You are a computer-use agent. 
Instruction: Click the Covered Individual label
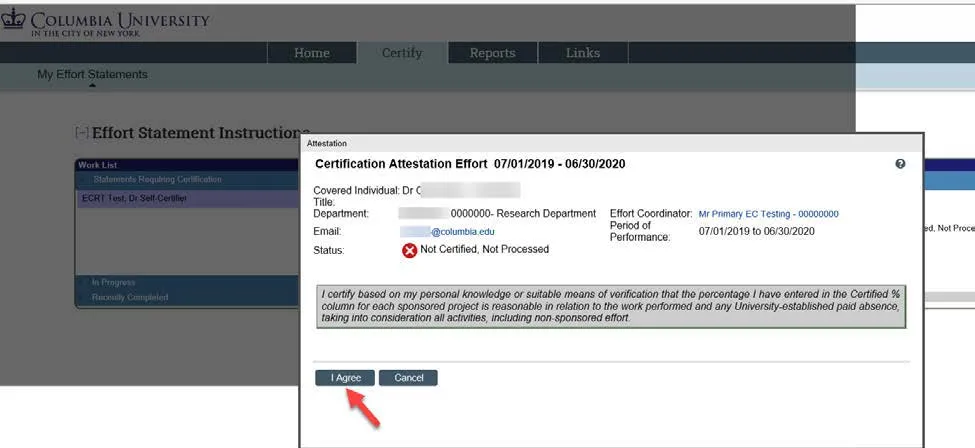pyautogui.click(x=356, y=190)
